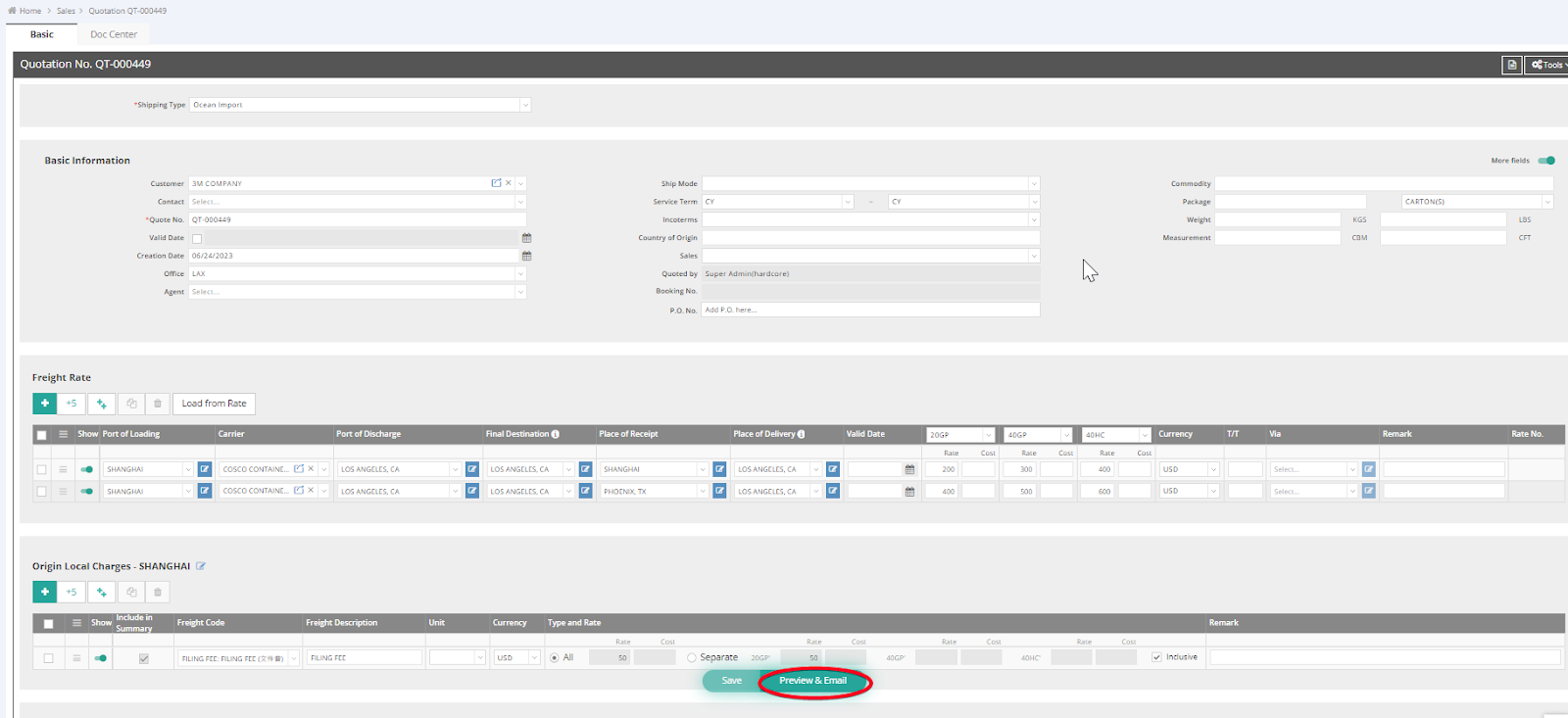
Task: Click the P.O. No. input field
Action: click(869, 310)
